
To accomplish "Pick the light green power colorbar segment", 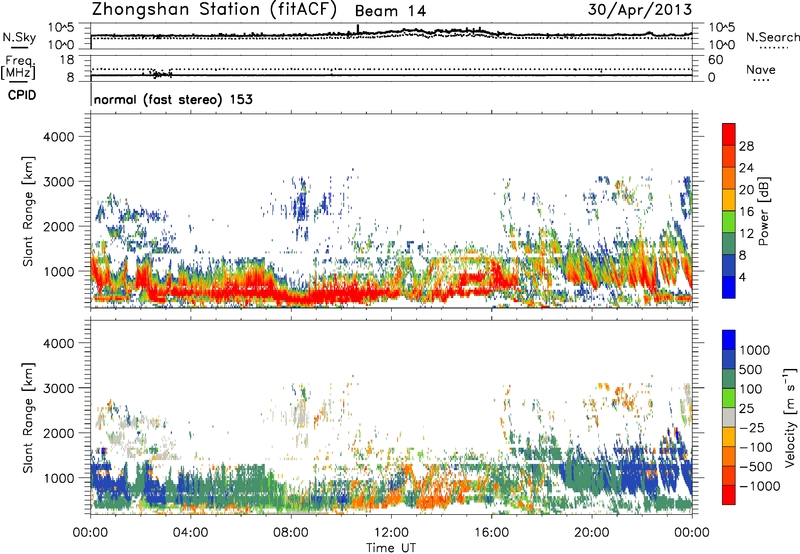I will click(x=729, y=222).
